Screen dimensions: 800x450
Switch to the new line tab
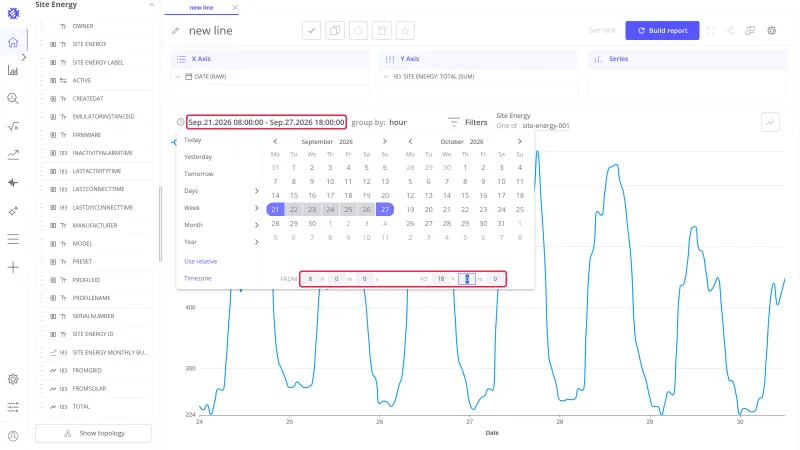[202, 8]
